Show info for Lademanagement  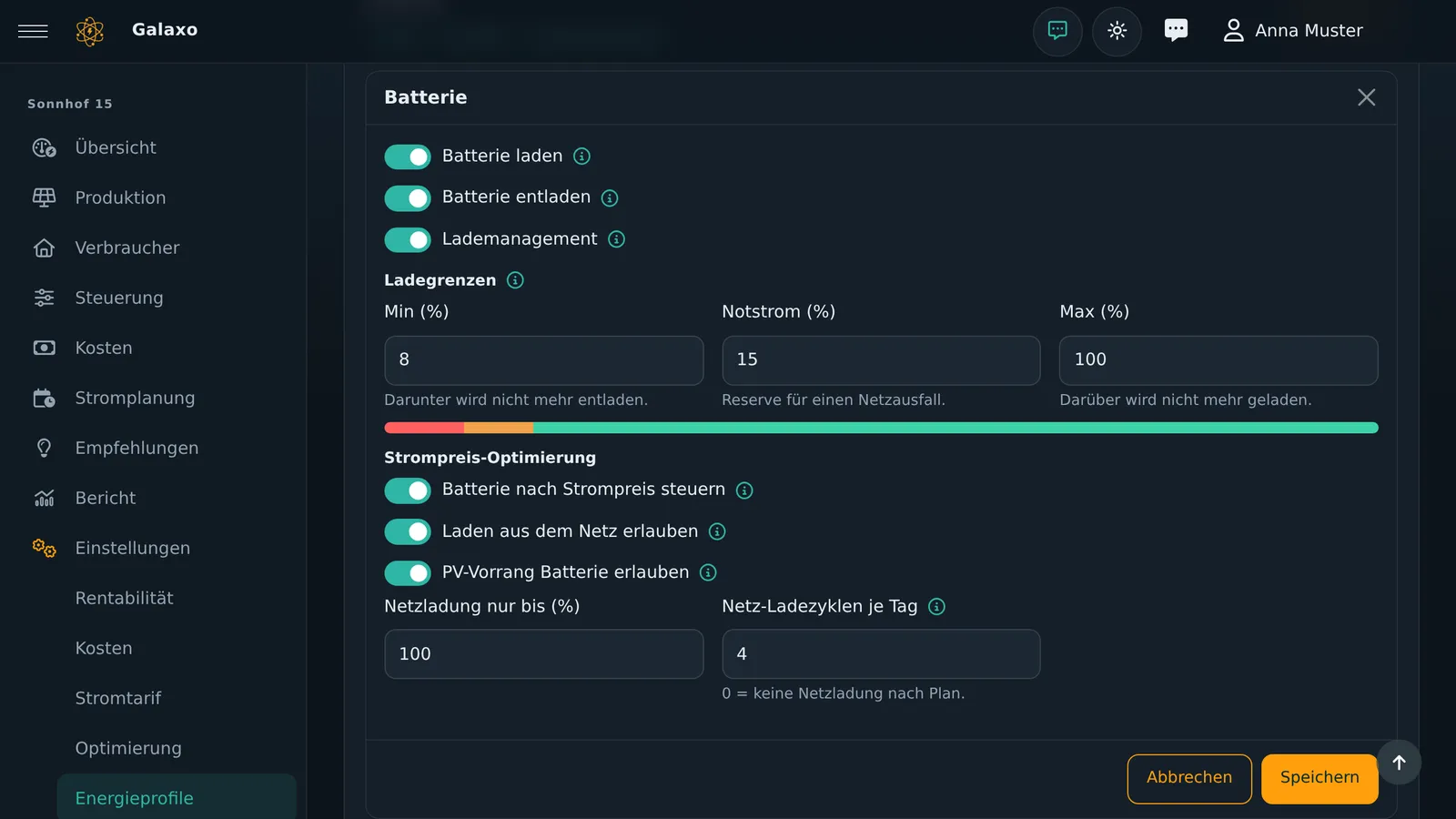coord(616,239)
